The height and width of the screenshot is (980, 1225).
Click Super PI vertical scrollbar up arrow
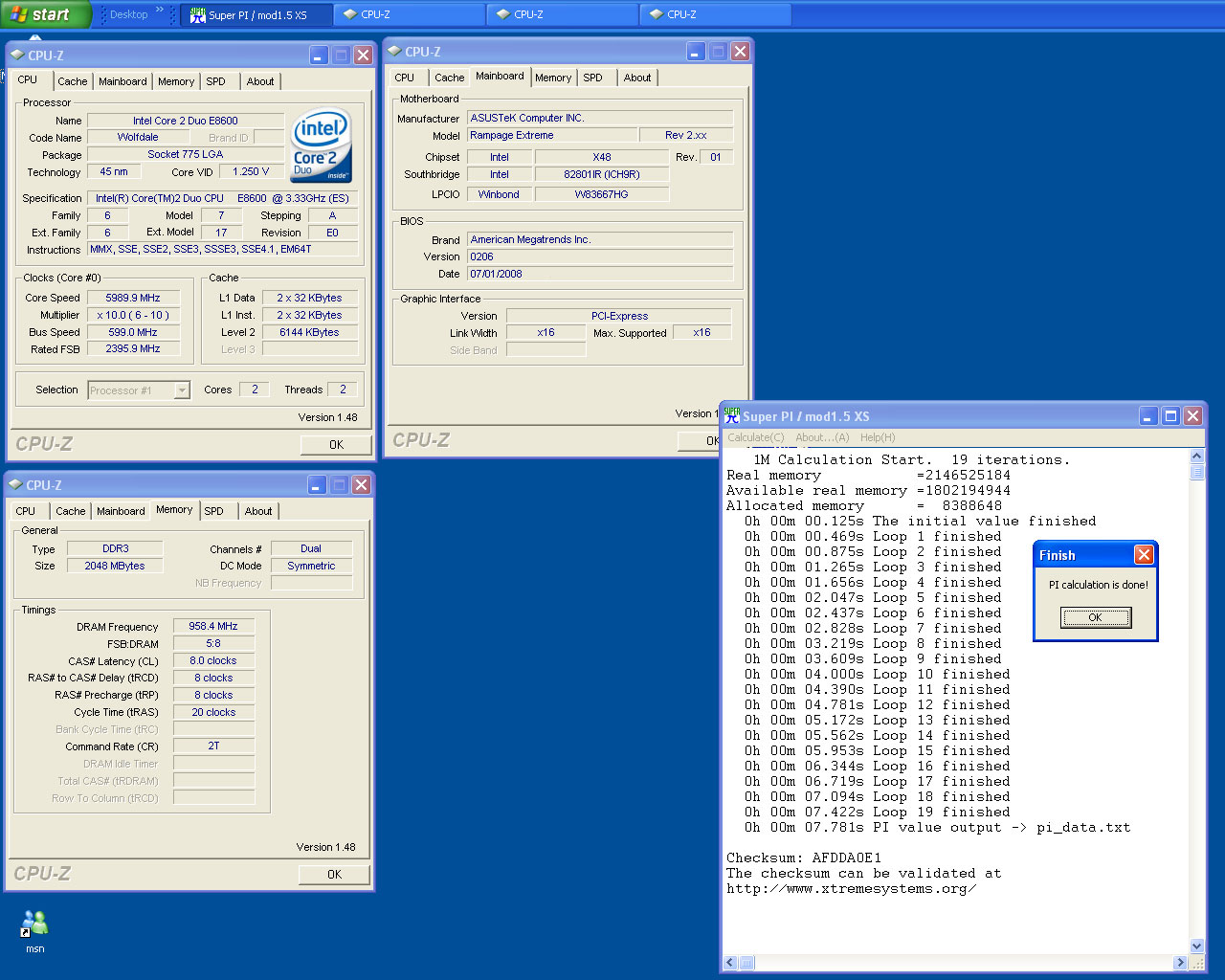coord(1197,457)
